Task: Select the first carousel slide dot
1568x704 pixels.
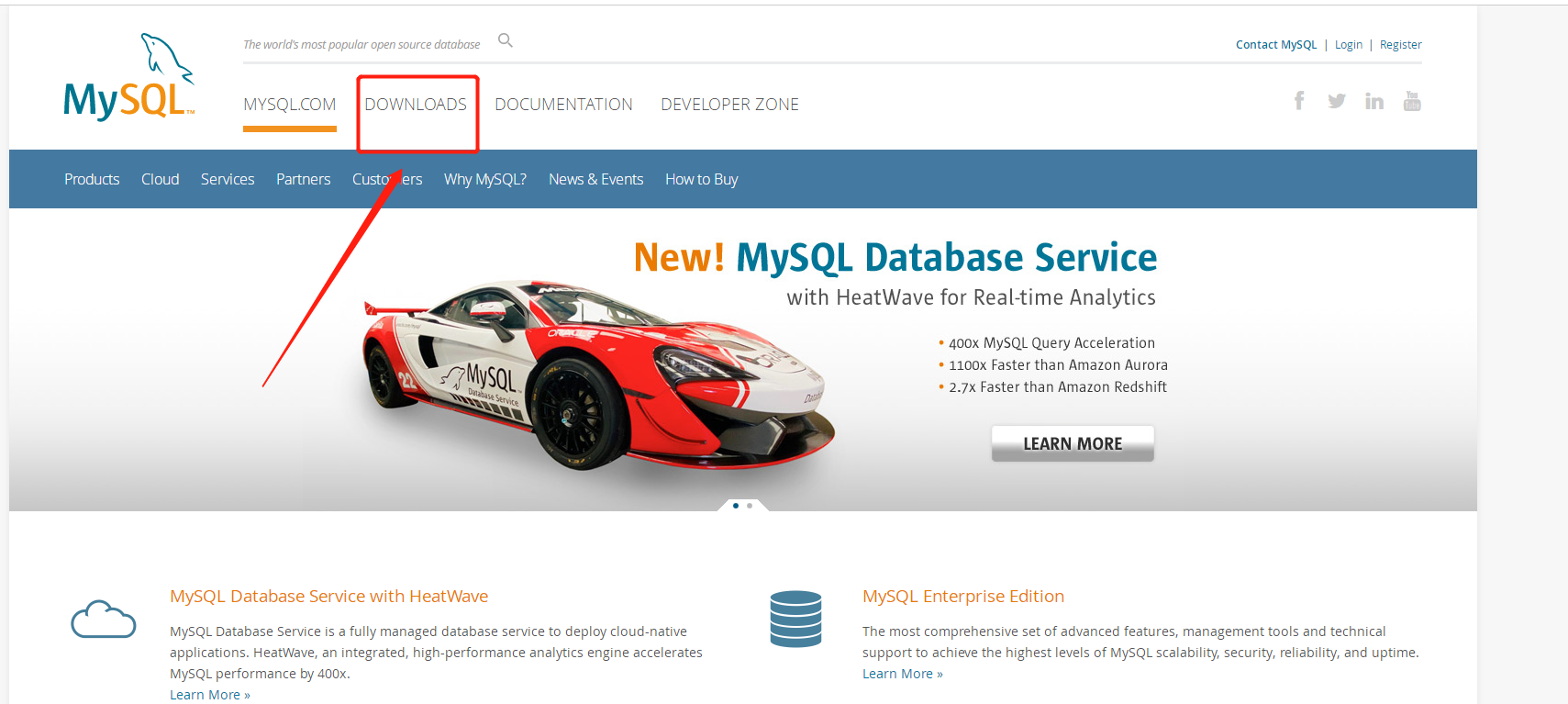Action: click(736, 506)
